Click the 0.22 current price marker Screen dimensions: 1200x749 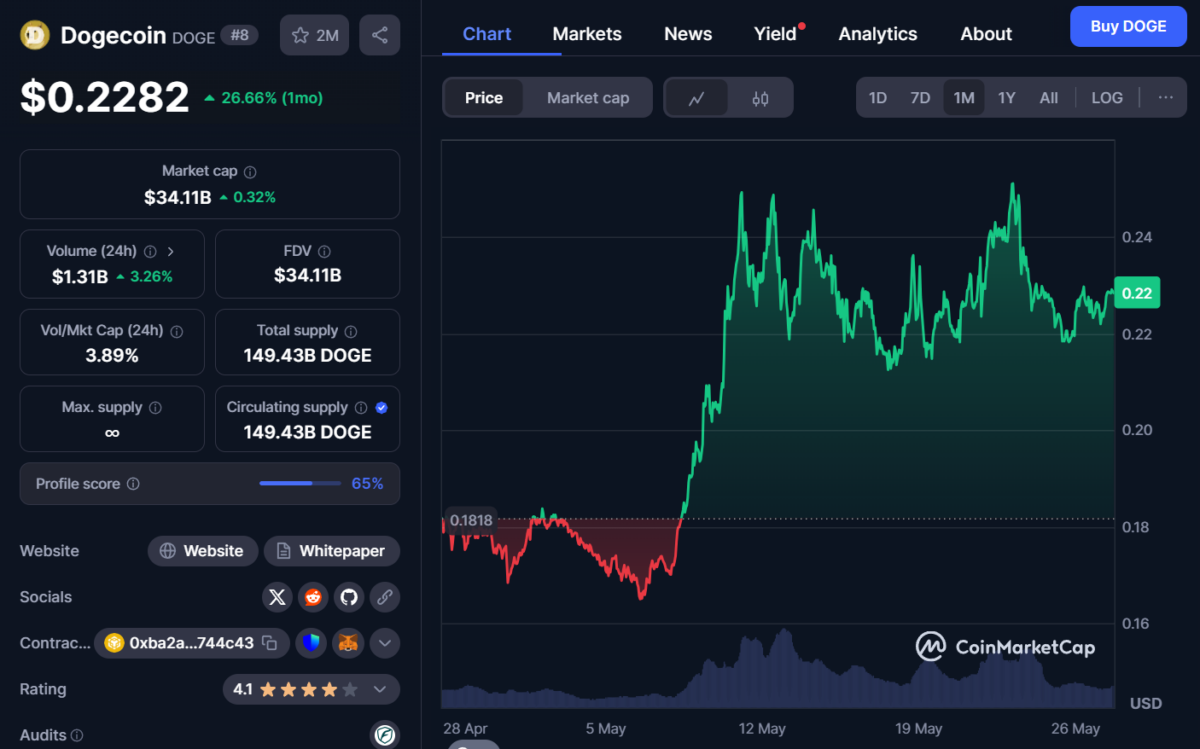coord(1137,294)
